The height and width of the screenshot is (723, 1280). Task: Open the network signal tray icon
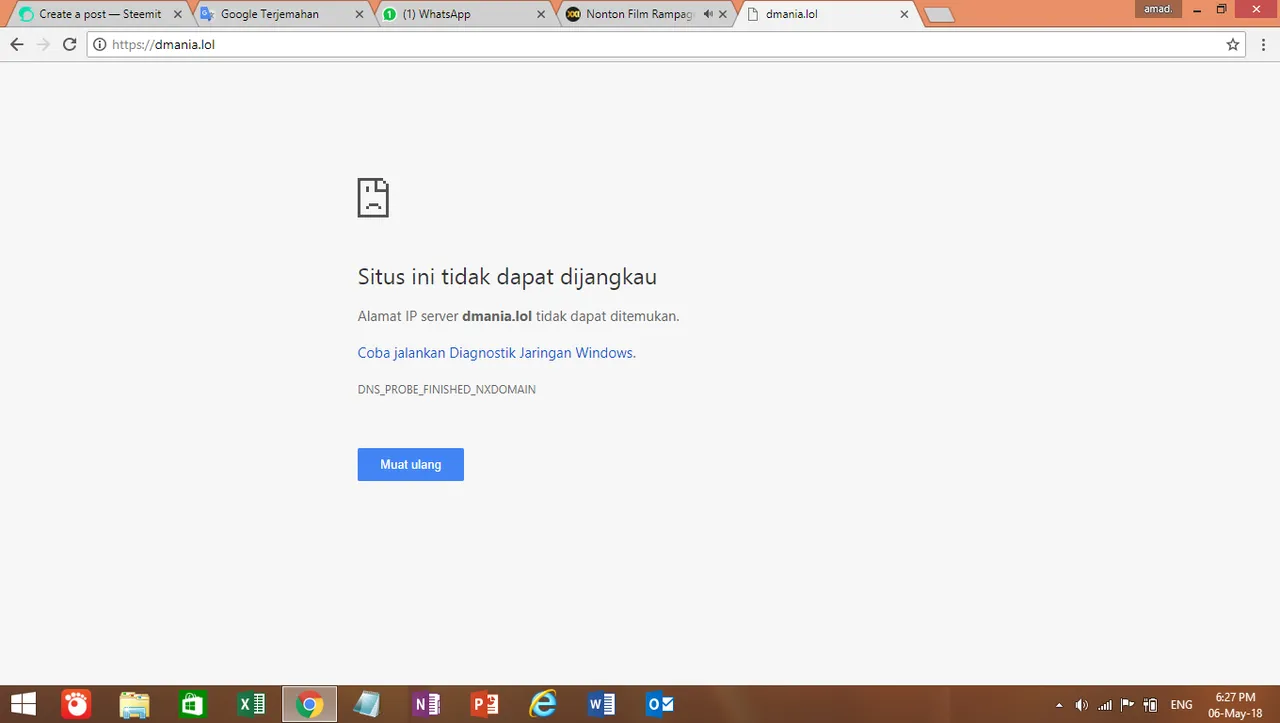tap(1105, 705)
